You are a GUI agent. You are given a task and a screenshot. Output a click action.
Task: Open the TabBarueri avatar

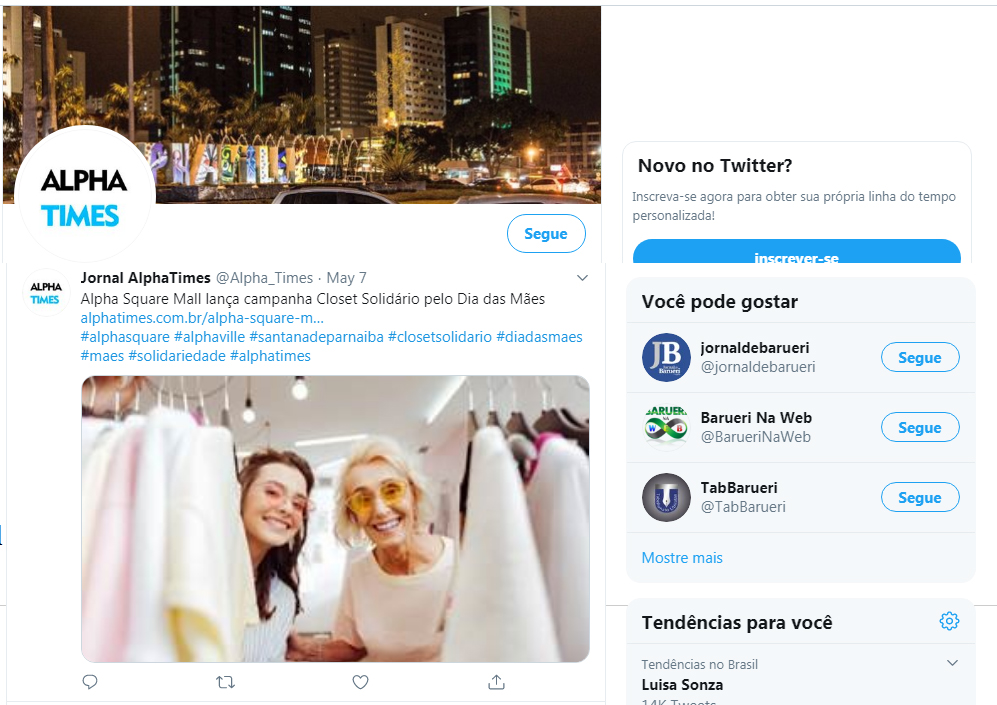click(666, 497)
